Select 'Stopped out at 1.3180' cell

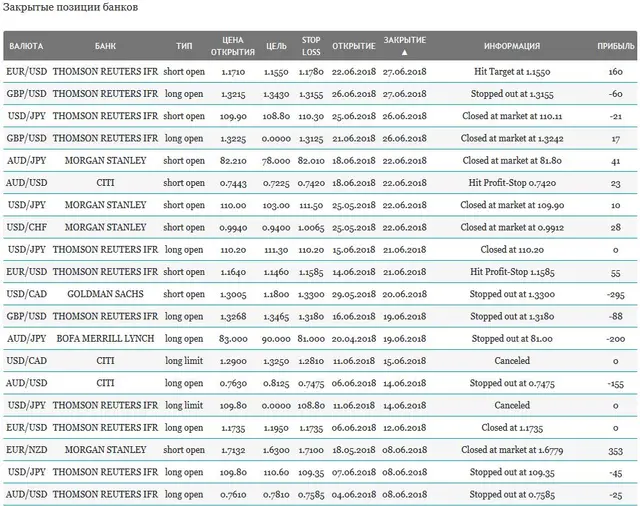[x=512, y=316]
